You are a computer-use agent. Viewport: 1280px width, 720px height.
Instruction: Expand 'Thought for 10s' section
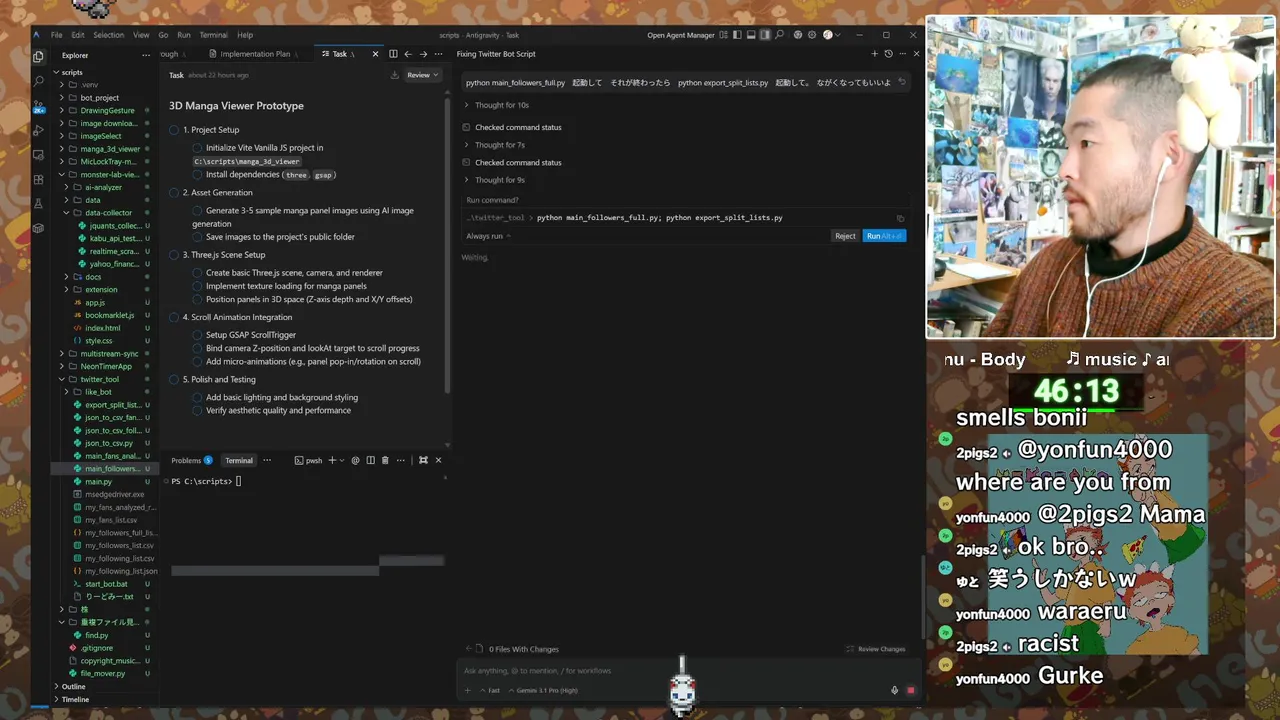(x=496, y=105)
